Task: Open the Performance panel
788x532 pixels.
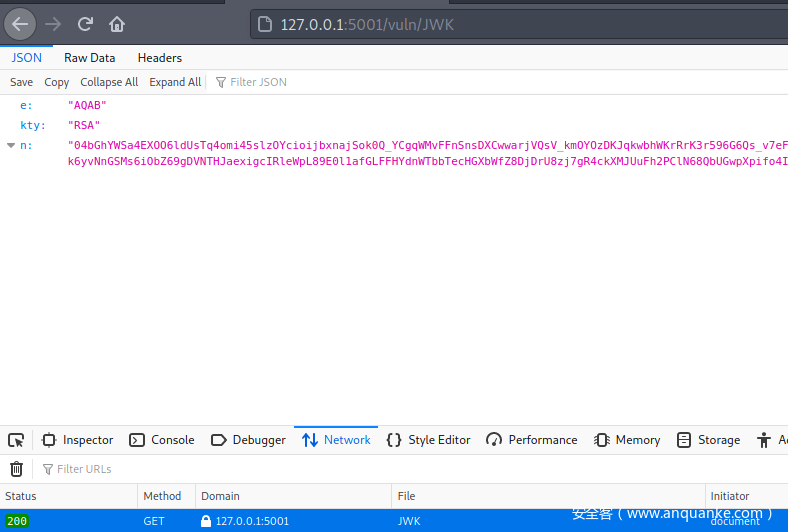Action: [532, 440]
